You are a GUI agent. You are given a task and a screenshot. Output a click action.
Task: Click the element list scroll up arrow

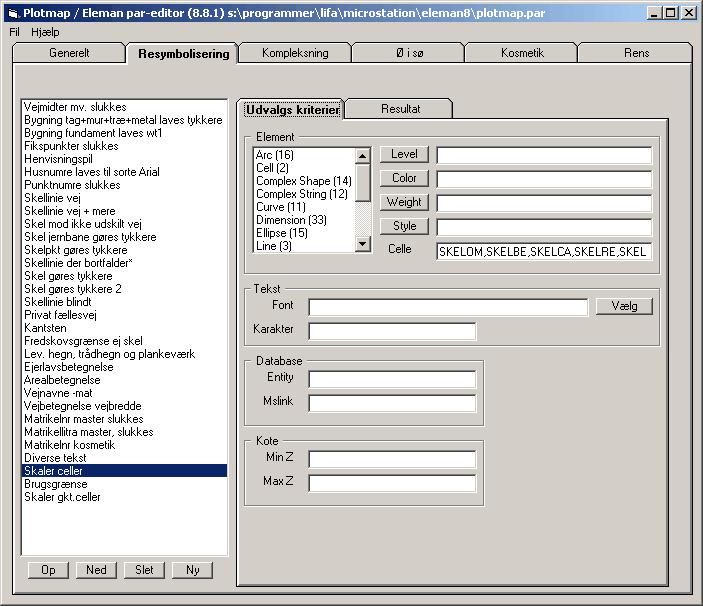(362, 156)
